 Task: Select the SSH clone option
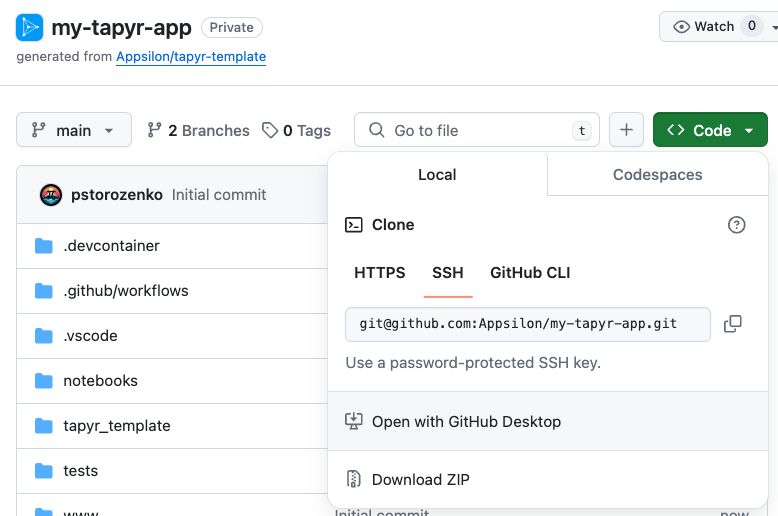pos(448,272)
